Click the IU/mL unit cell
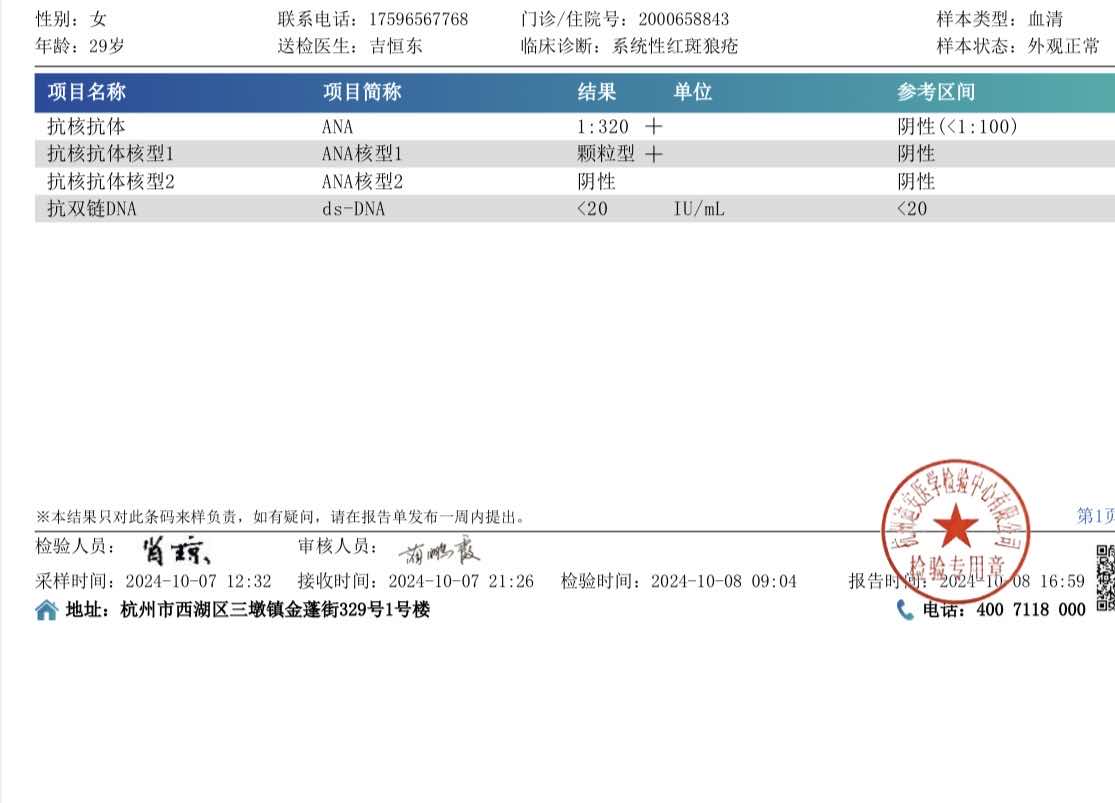The width and height of the screenshot is (1115, 803). pyautogui.click(x=699, y=209)
